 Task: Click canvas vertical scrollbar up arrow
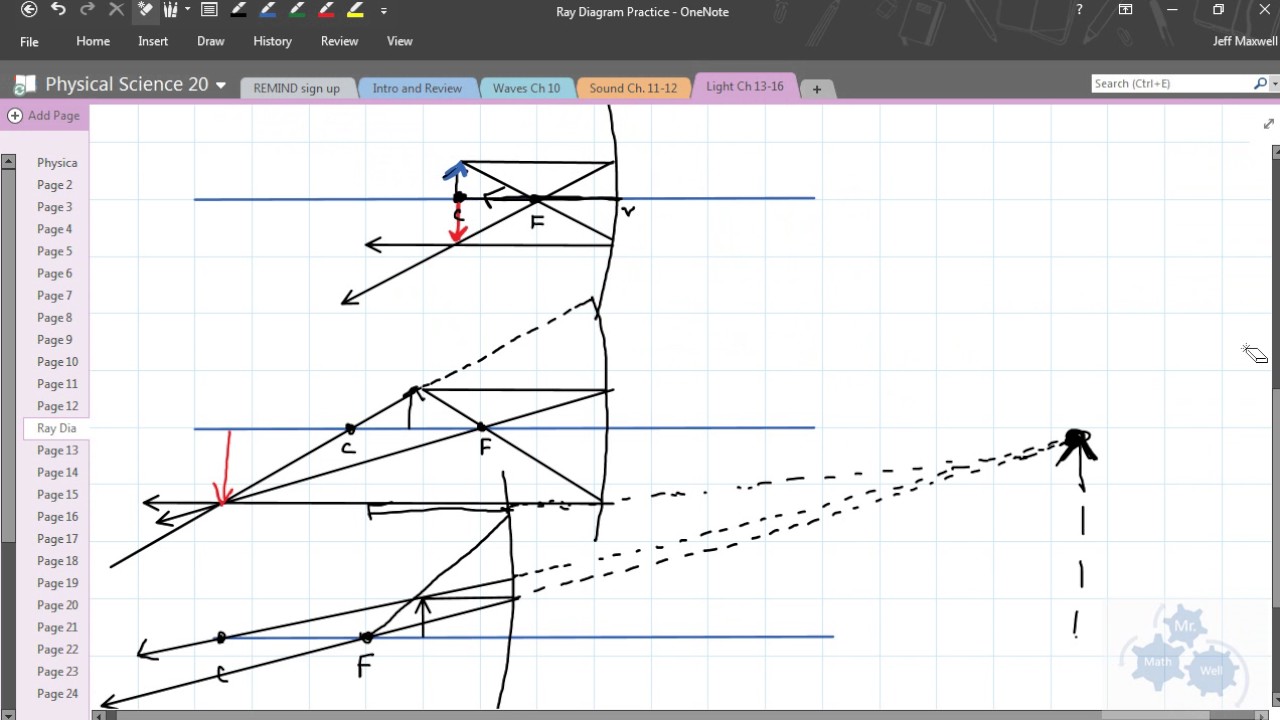pyautogui.click(x=1275, y=151)
